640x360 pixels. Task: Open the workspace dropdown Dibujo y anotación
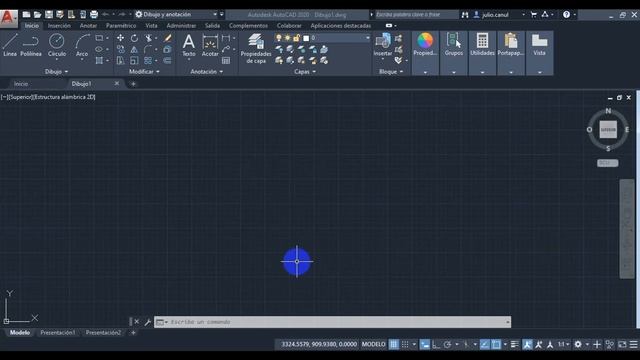176,15
